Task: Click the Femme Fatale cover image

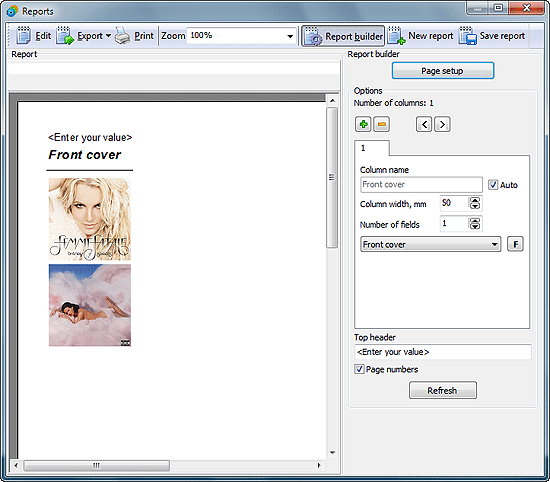Action: click(x=90, y=219)
